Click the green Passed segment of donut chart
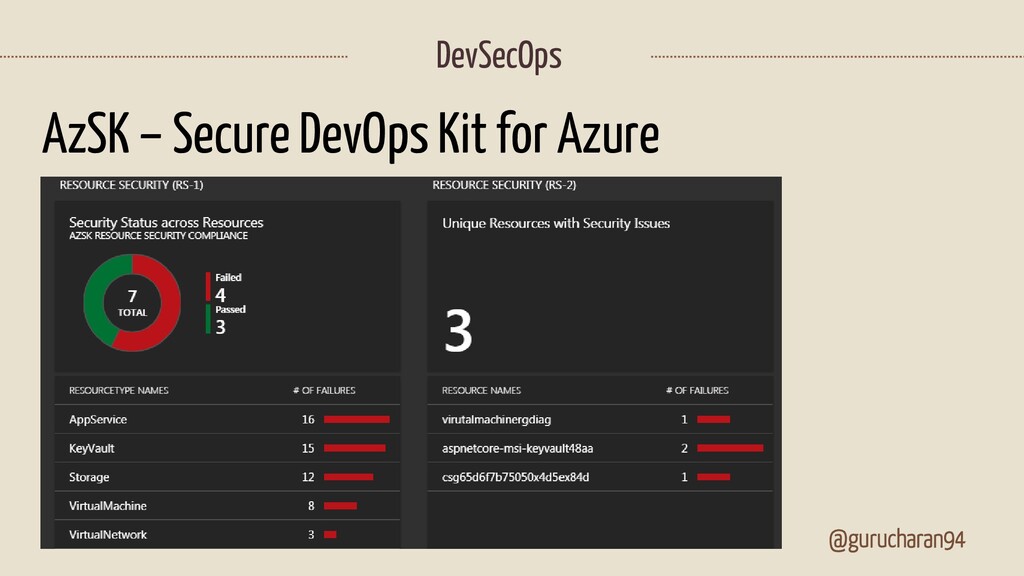The height and width of the screenshot is (576, 1024). pos(98,302)
